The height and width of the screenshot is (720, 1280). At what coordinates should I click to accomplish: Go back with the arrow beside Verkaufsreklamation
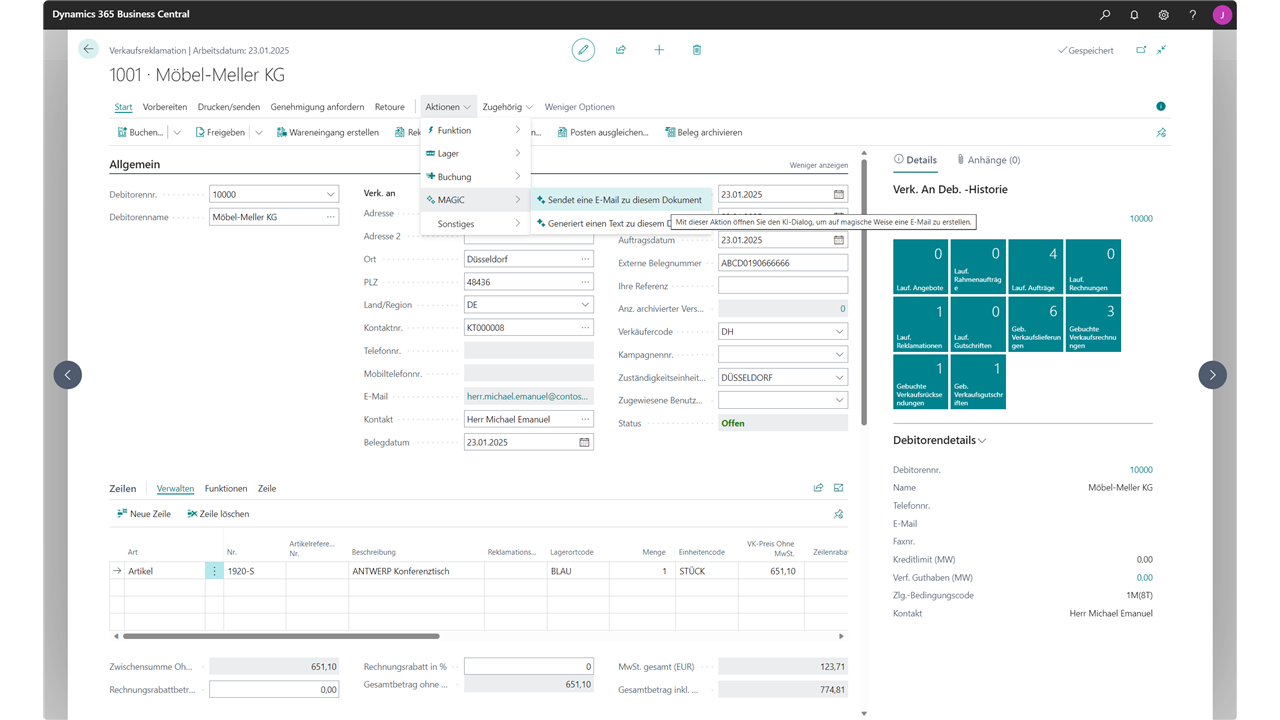89,49
